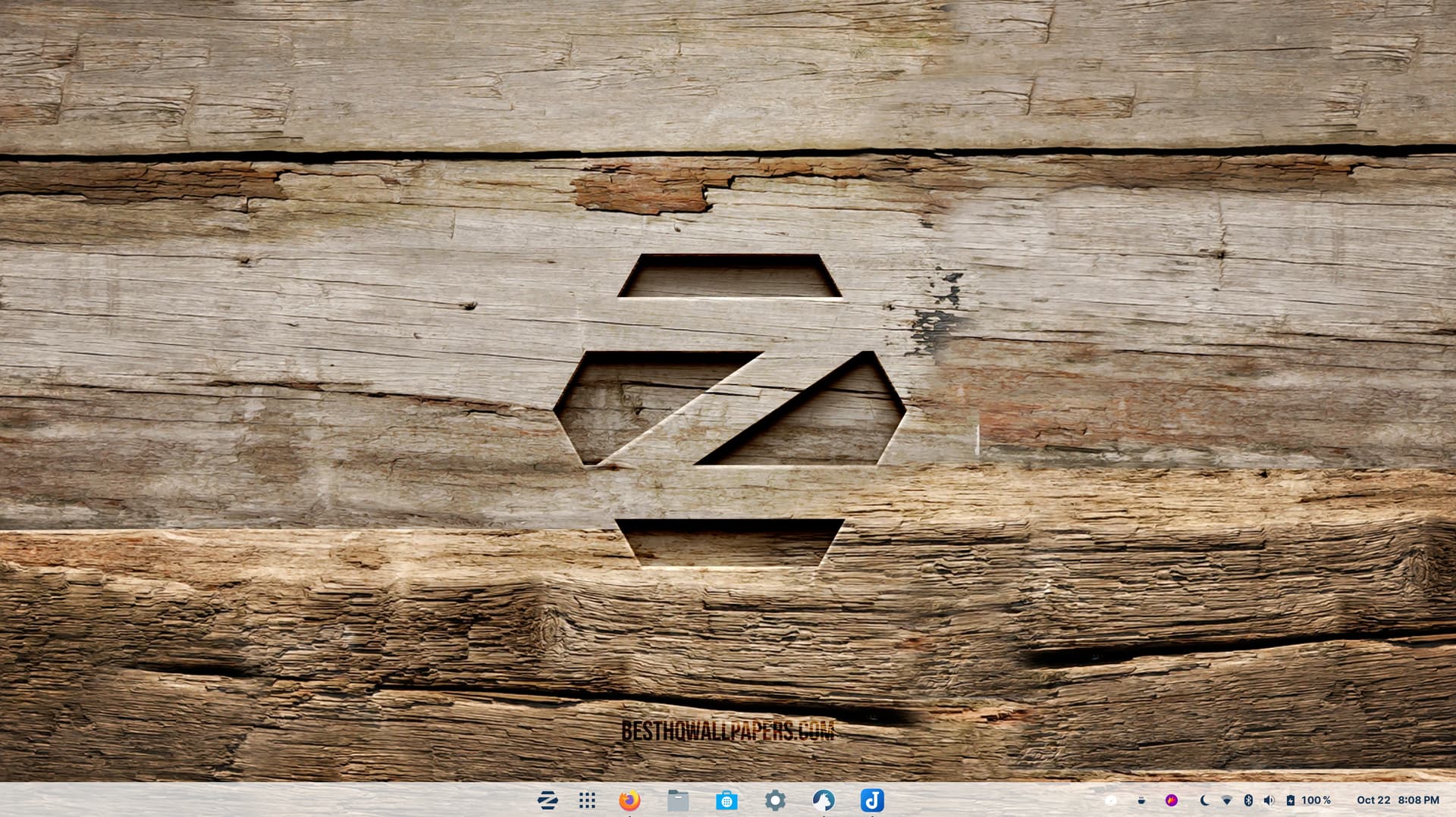1456x817 pixels.
Task: Open the Bluetooth indicator
Action: (1248, 800)
